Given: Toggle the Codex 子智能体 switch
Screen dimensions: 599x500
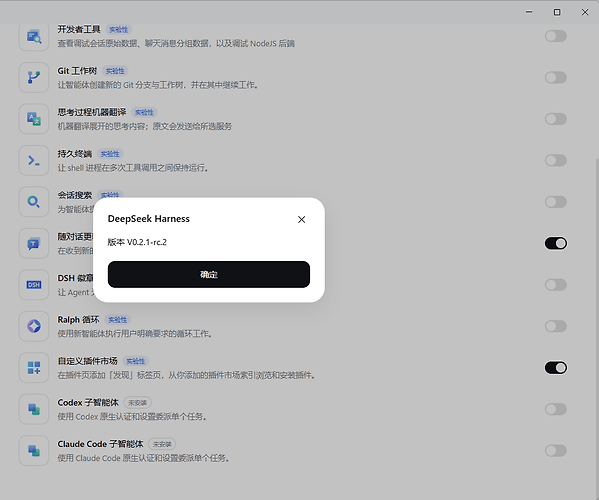Looking at the screenshot, I should 556,409.
